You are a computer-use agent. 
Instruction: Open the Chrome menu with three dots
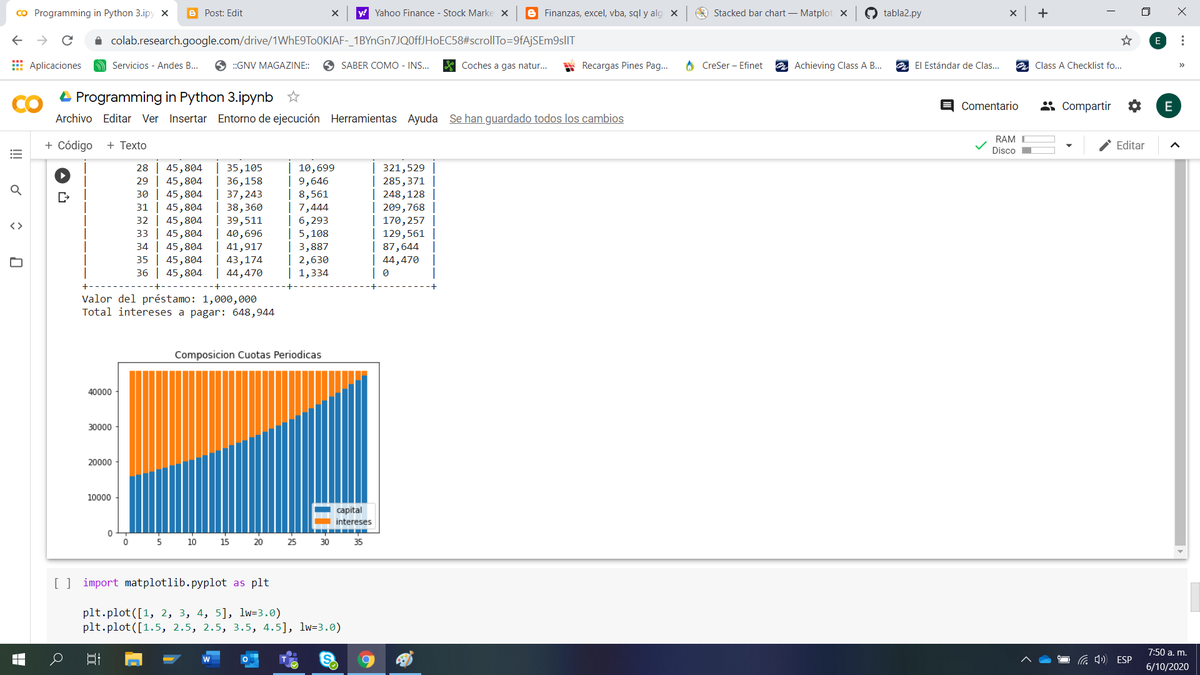click(x=1184, y=40)
